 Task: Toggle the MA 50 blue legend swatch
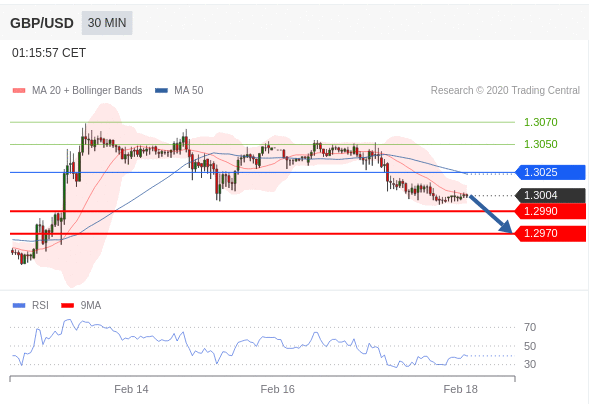coord(161,91)
